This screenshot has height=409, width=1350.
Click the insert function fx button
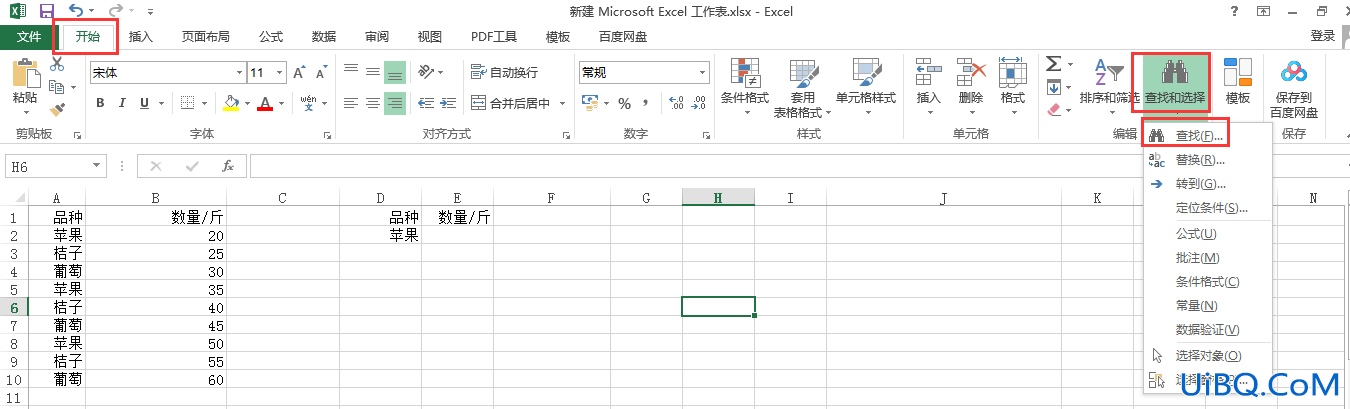coord(228,166)
